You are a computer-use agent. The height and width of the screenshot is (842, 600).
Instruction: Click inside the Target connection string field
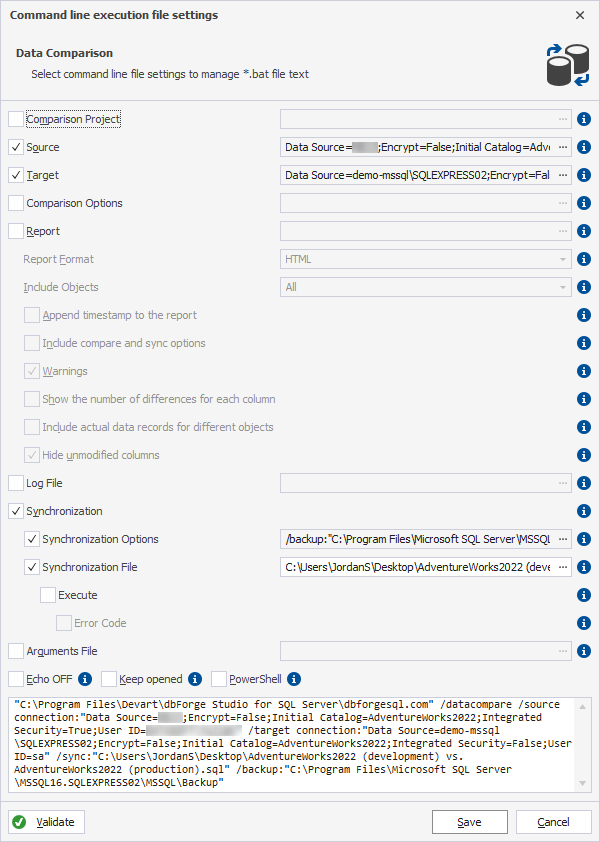418,175
